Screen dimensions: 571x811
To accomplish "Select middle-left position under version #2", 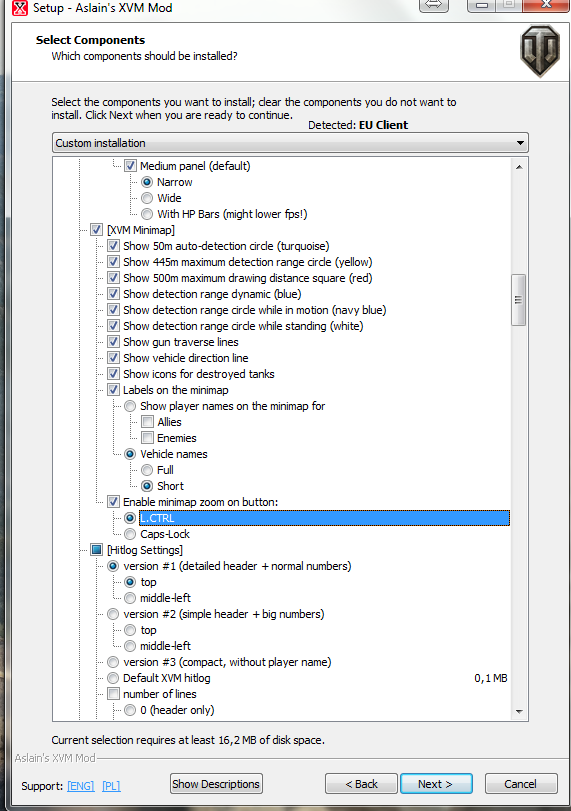I will pyautogui.click(x=130, y=646).
